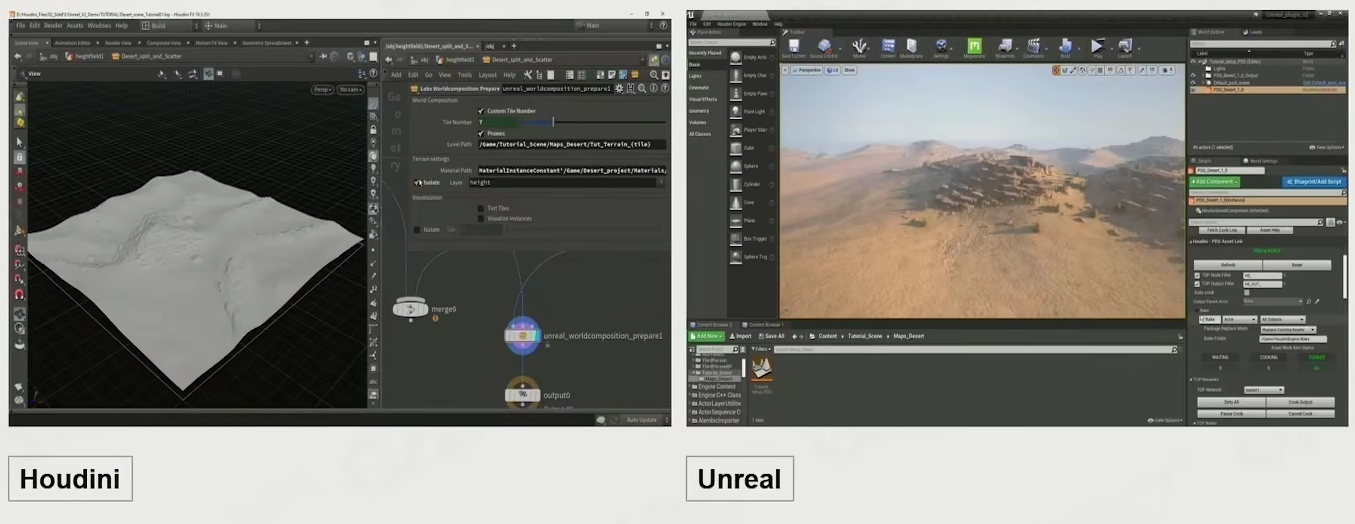Select the Geometry category in Place Actors
The image size is (1355, 524).
[x=699, y=110]
